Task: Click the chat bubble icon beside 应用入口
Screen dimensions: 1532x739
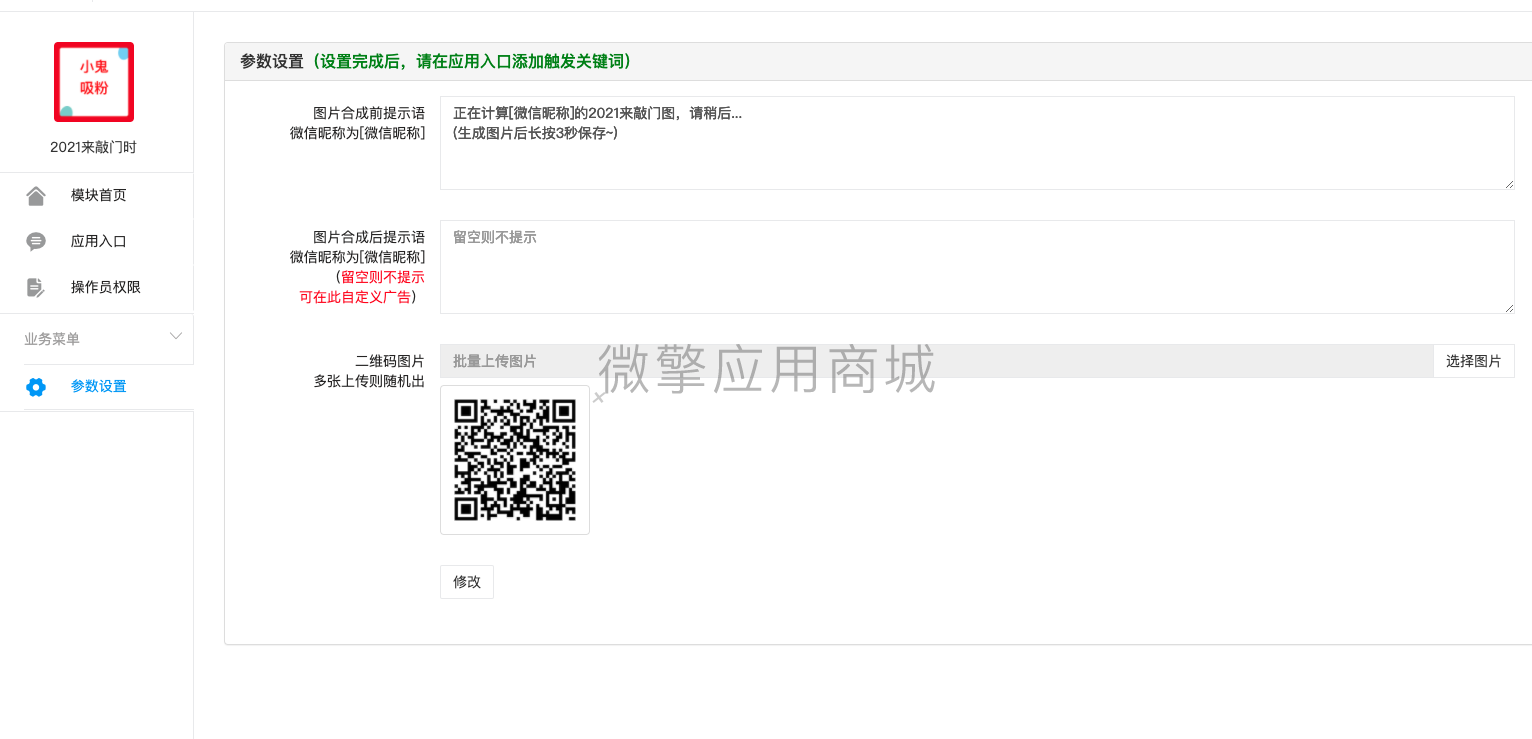Action: point(36,241)
